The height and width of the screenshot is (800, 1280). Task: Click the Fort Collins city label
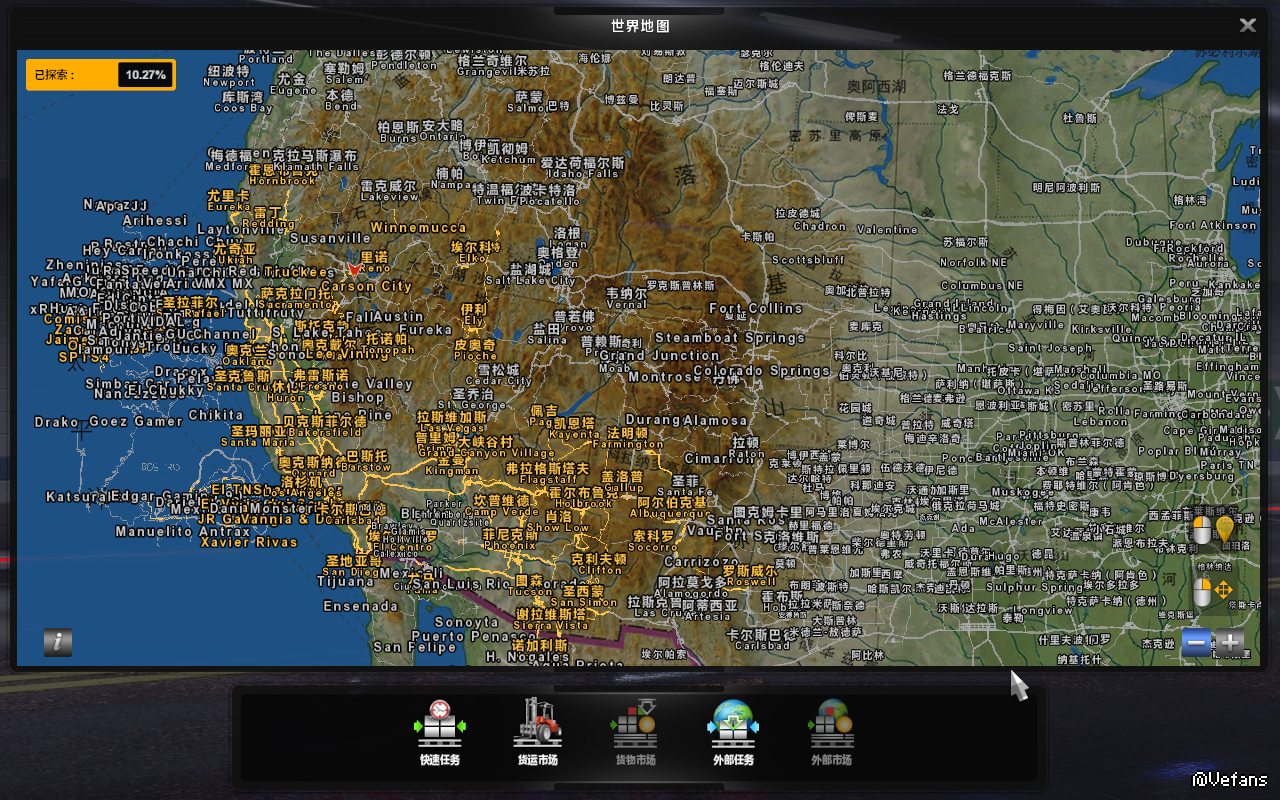point(755,309)
